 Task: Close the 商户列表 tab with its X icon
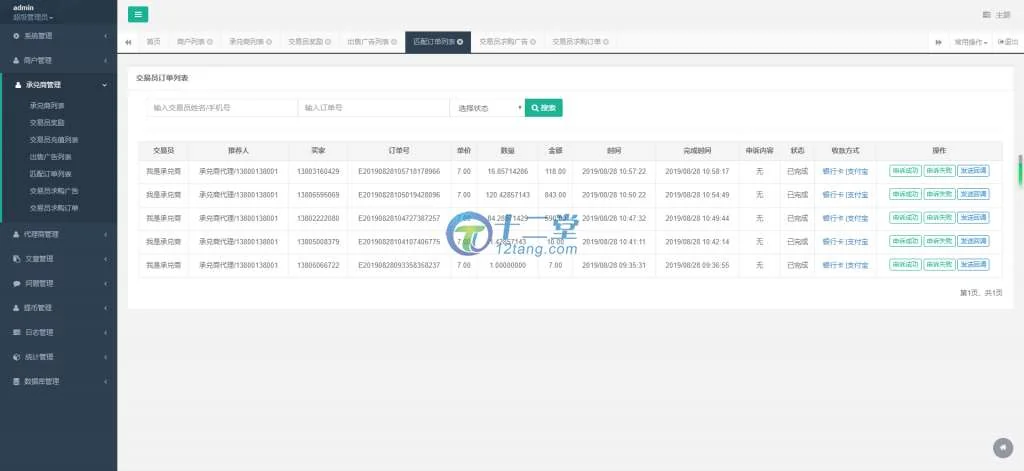pyautogui.click(x=213, y=42)
